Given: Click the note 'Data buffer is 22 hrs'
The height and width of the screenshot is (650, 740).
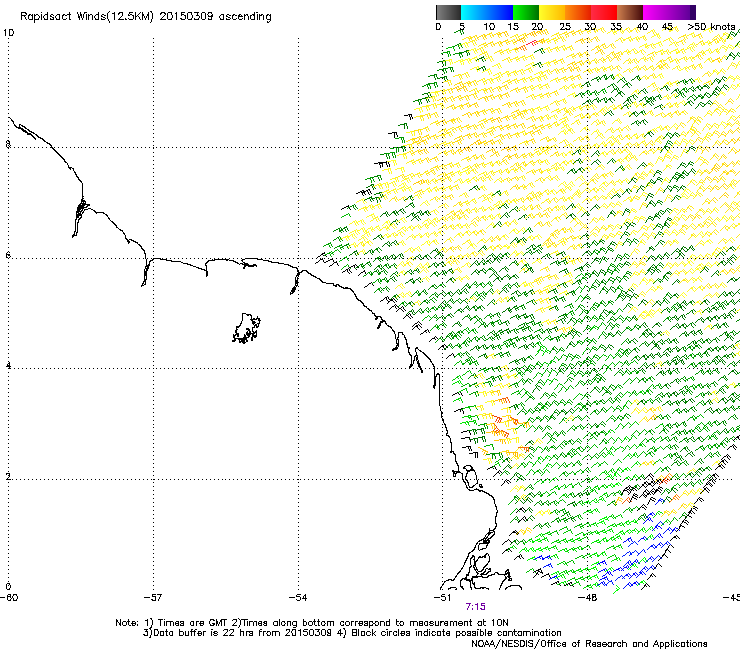Looking at the screenshot, I should (202, 633).
